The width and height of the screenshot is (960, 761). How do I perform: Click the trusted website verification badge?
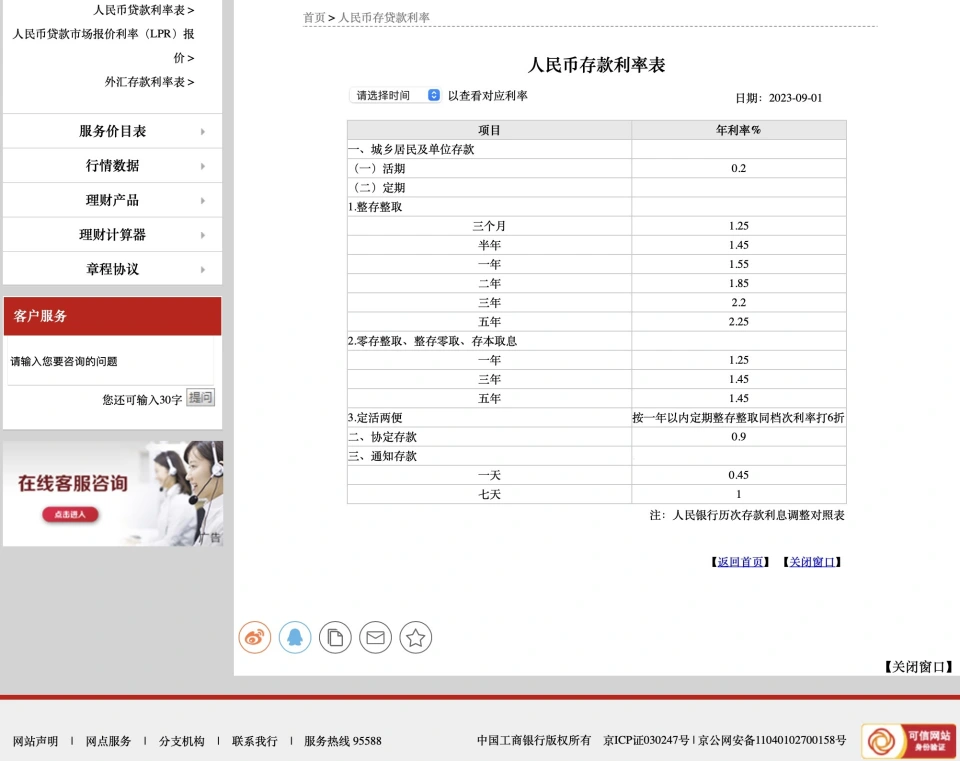click(908, 741)
